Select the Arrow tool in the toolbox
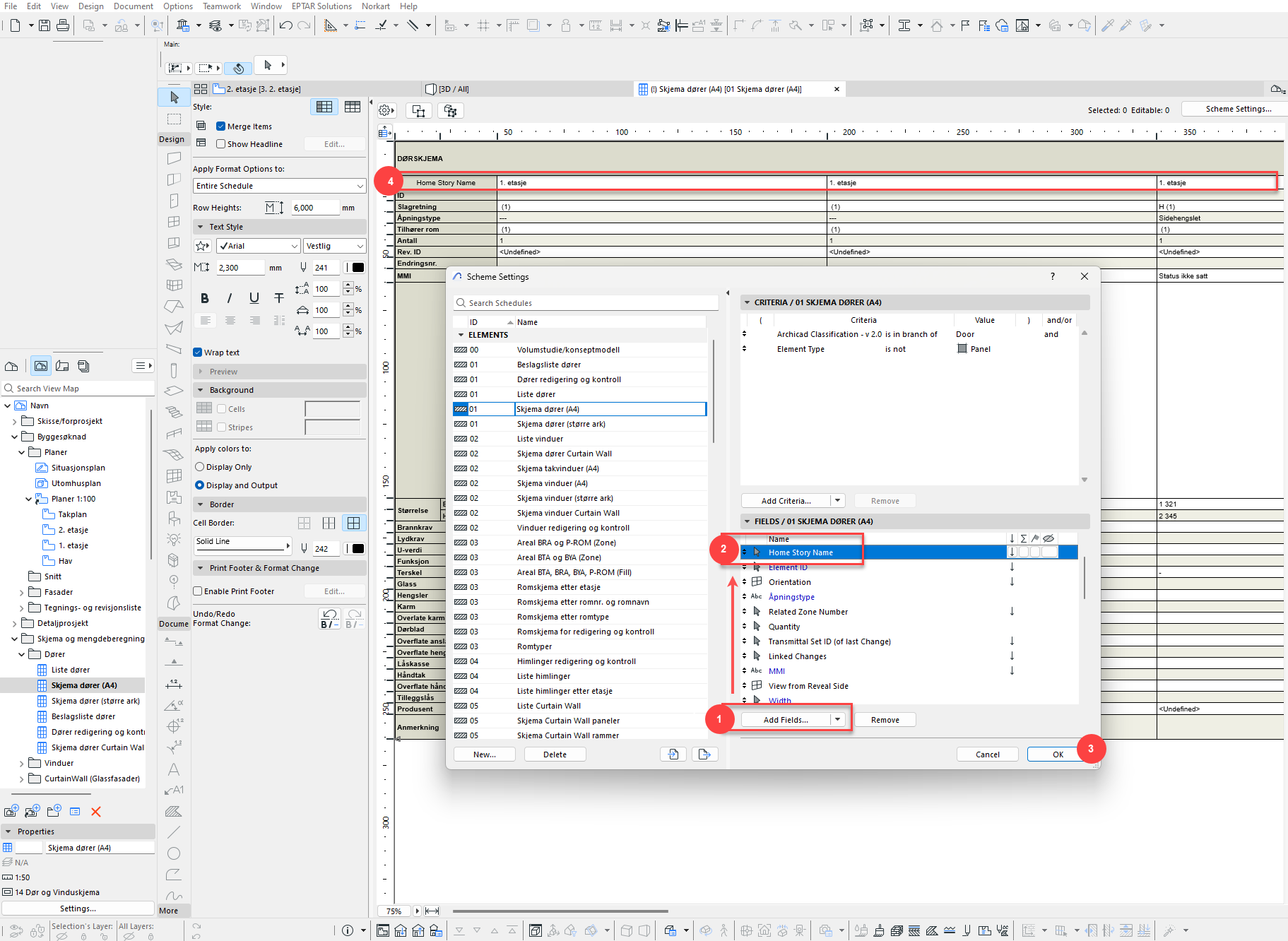 point(174,97)
